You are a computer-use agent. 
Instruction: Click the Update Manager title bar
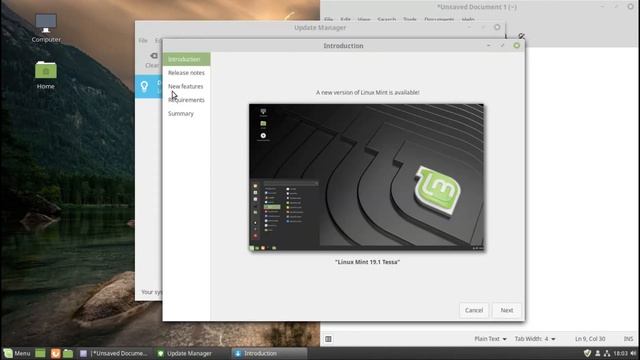[x=320, y=27]
